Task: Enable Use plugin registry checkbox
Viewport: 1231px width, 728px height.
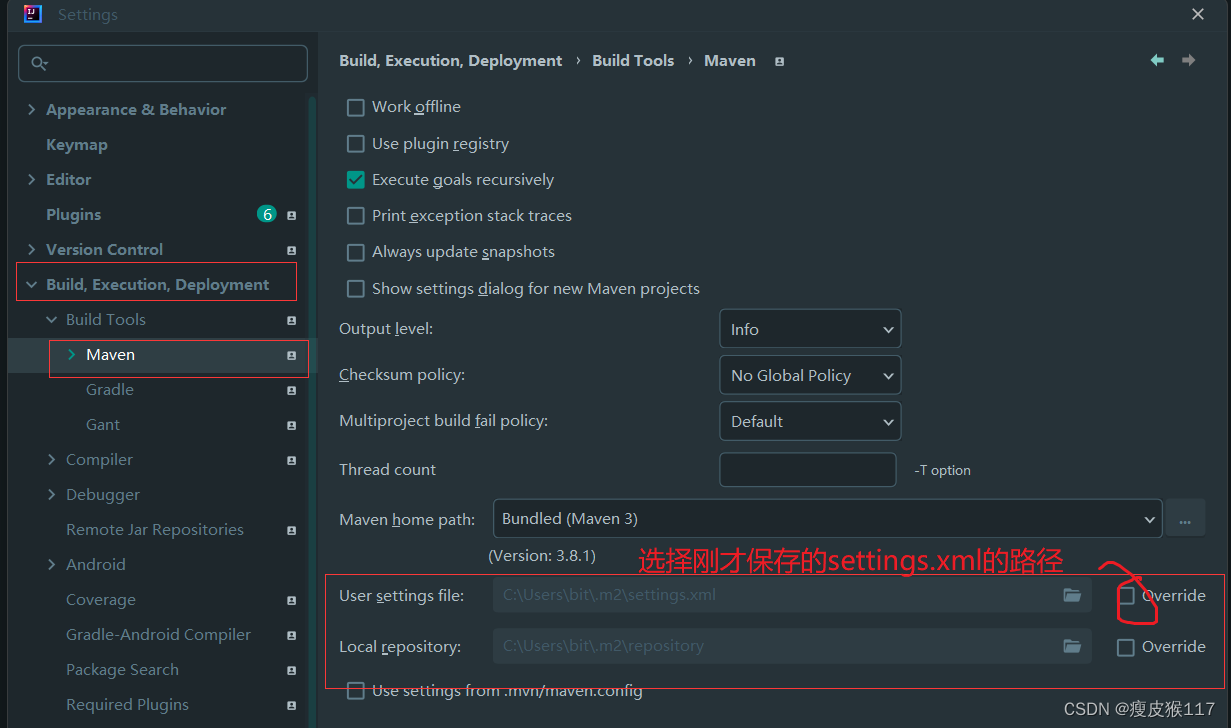Action: [x=355, y=144]
